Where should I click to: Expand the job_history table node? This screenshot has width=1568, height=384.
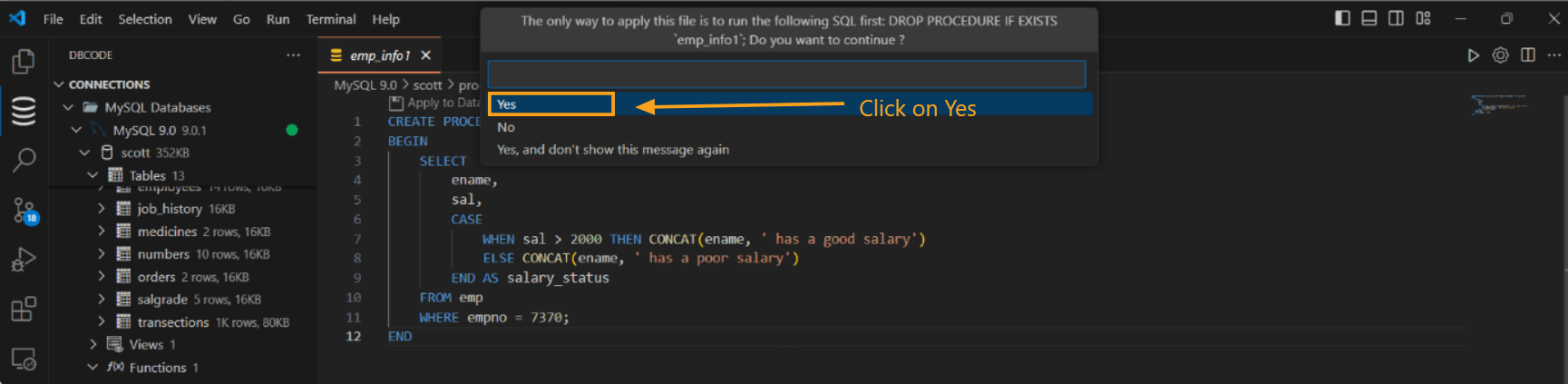pyautogui.click(x=102, y=209)
